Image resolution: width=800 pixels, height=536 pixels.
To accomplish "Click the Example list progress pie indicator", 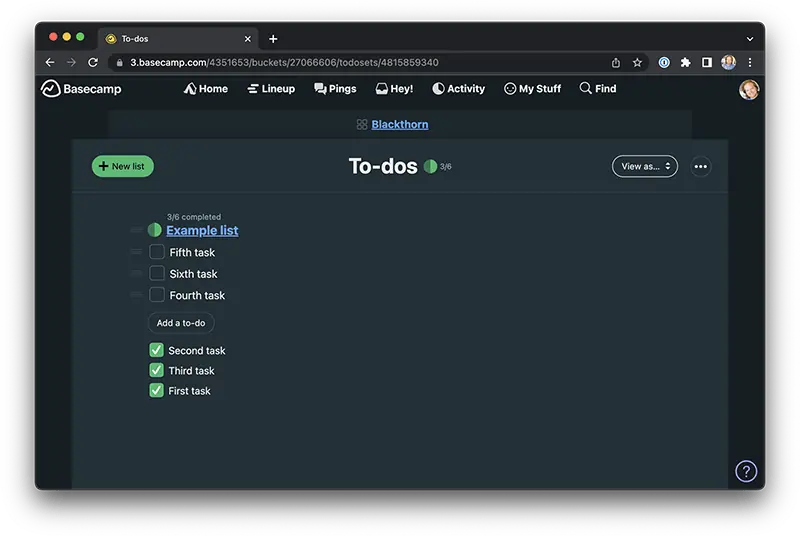I will (x=154, y=230).
